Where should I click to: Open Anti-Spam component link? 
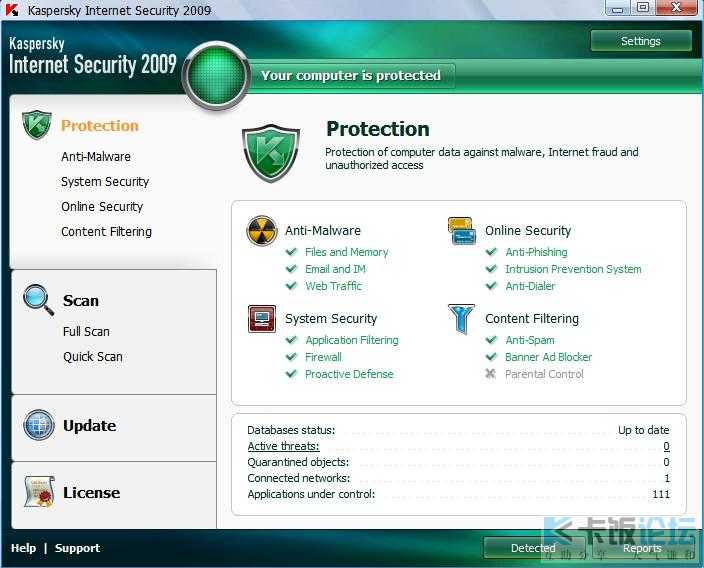pos(530,340)
